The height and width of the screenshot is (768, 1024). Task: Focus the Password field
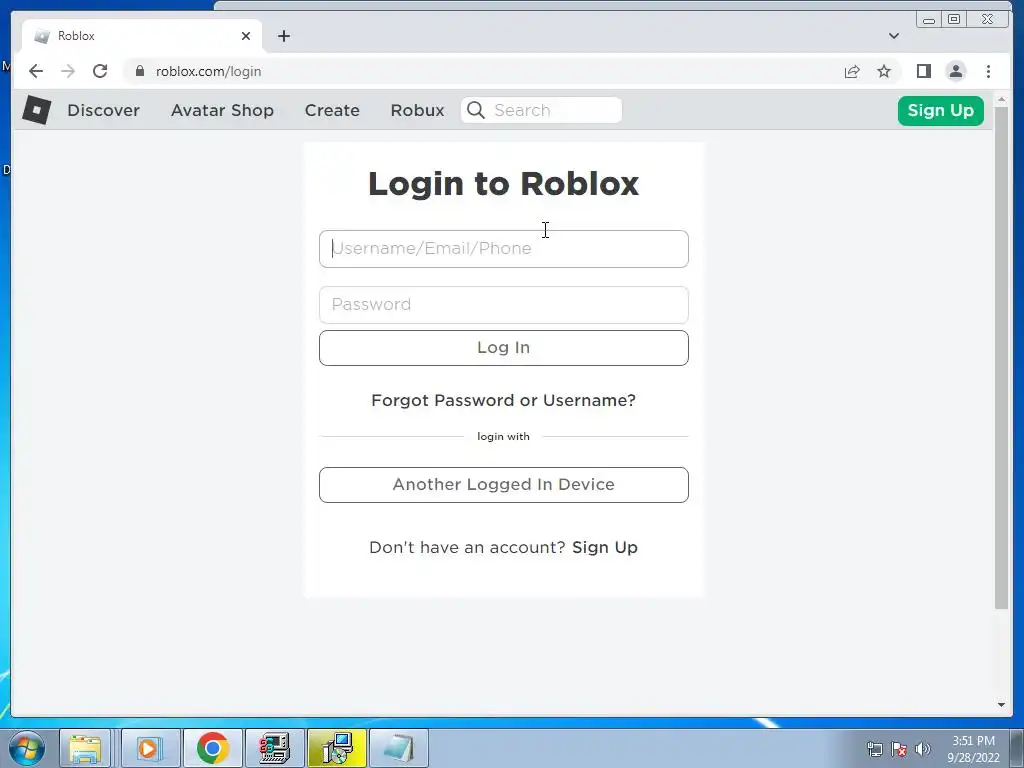(x=504, y=305)
